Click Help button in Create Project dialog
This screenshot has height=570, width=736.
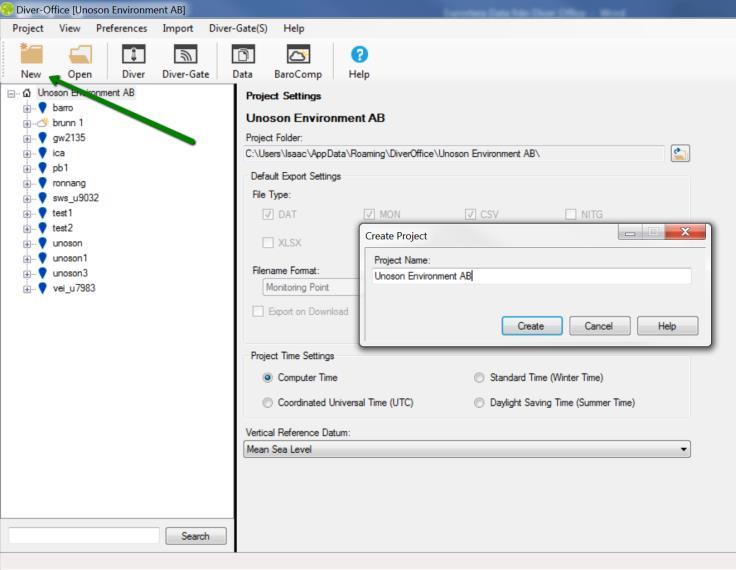(667, 326)
